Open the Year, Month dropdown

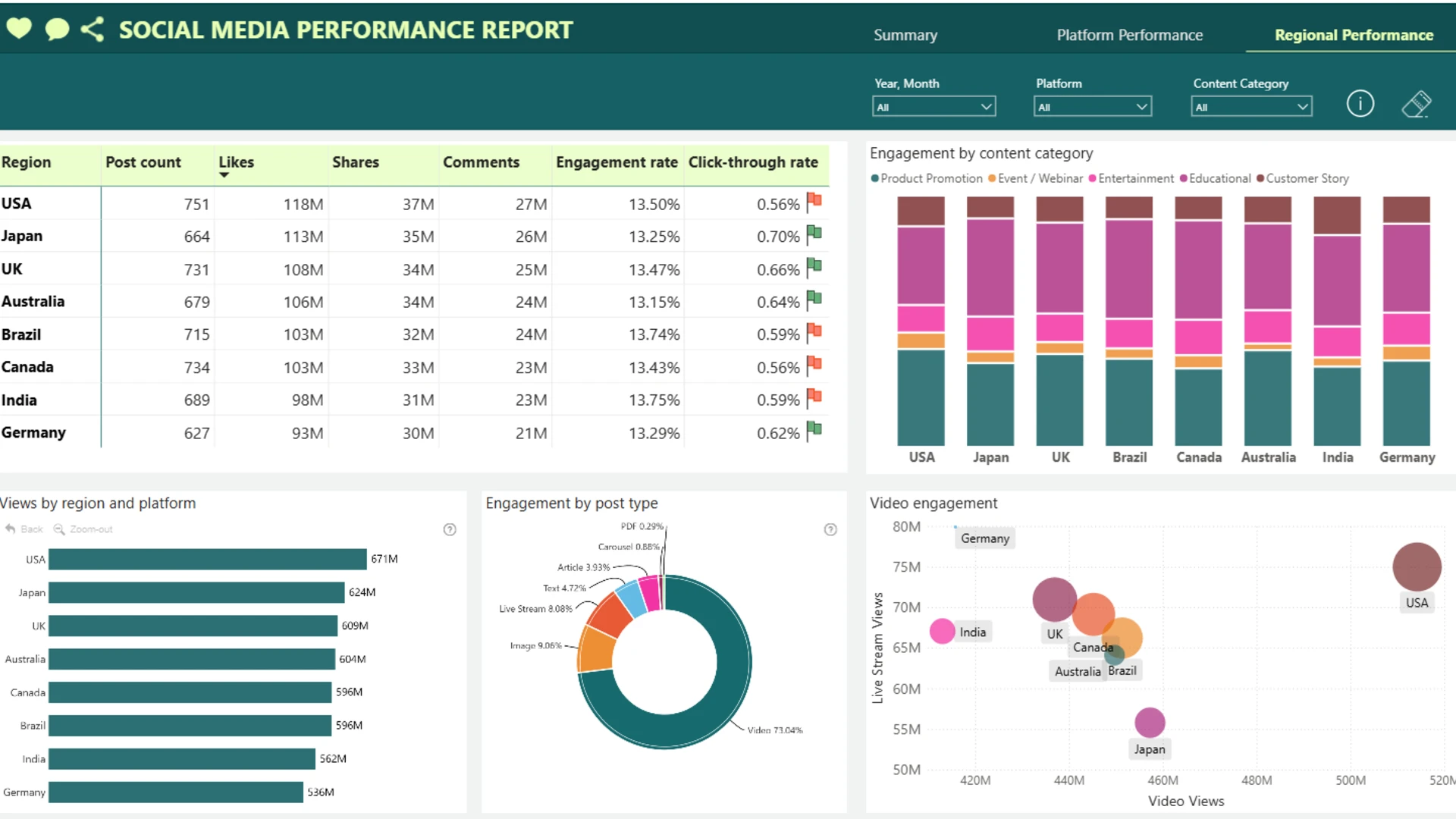point(934,107)
